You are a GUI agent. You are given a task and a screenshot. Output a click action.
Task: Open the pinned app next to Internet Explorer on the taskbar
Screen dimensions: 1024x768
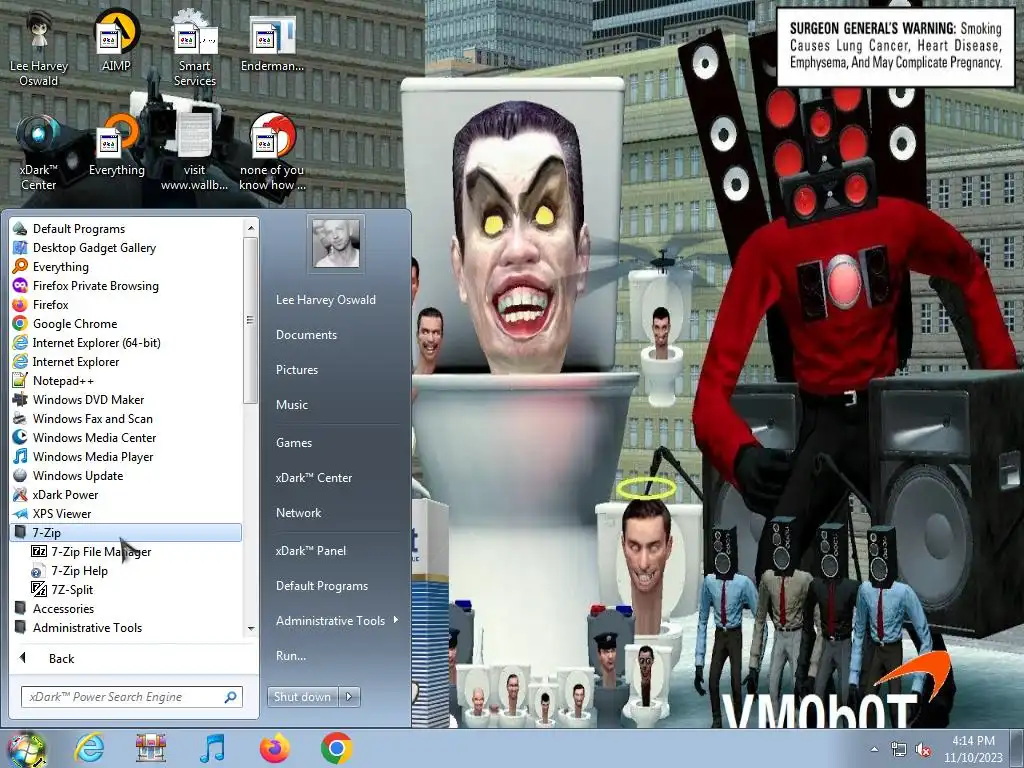150,748
